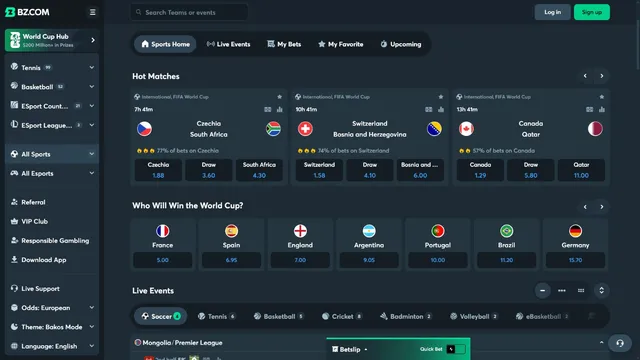
Task: Click the France flag icon
Action: pos(162,231)
